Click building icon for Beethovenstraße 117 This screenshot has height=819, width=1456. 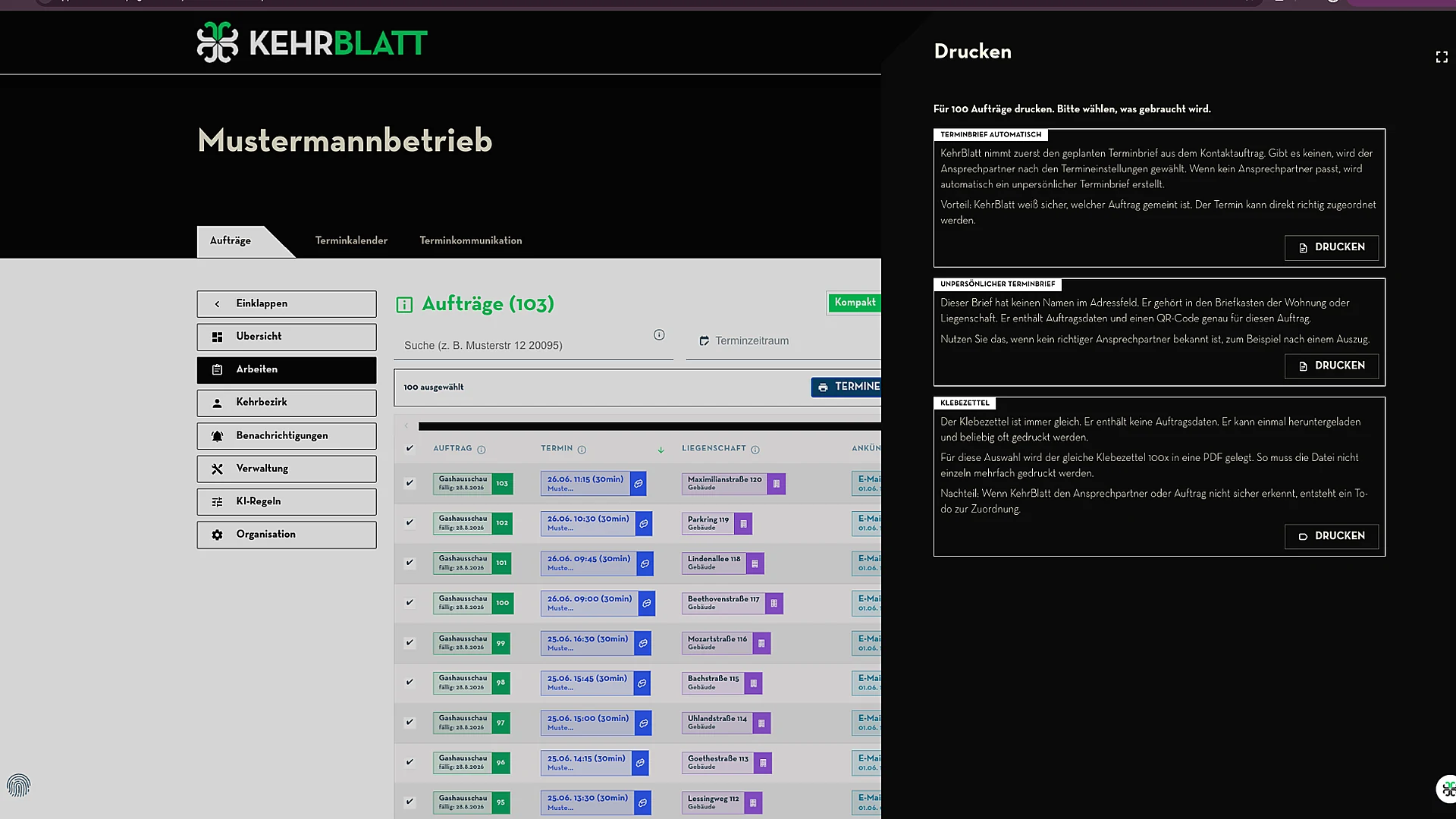coord(774,604)
